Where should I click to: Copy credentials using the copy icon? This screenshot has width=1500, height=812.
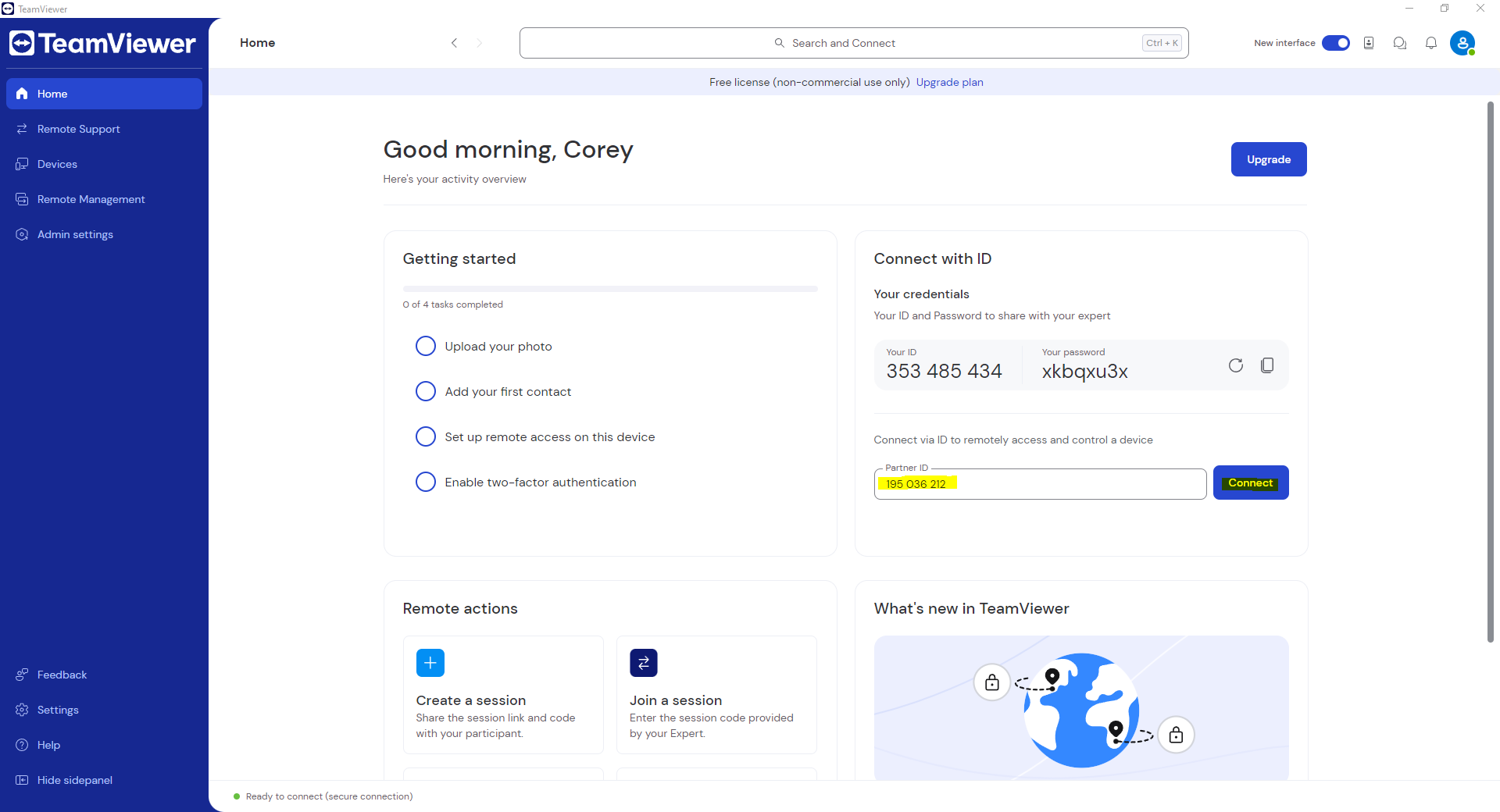(1266, 365)
